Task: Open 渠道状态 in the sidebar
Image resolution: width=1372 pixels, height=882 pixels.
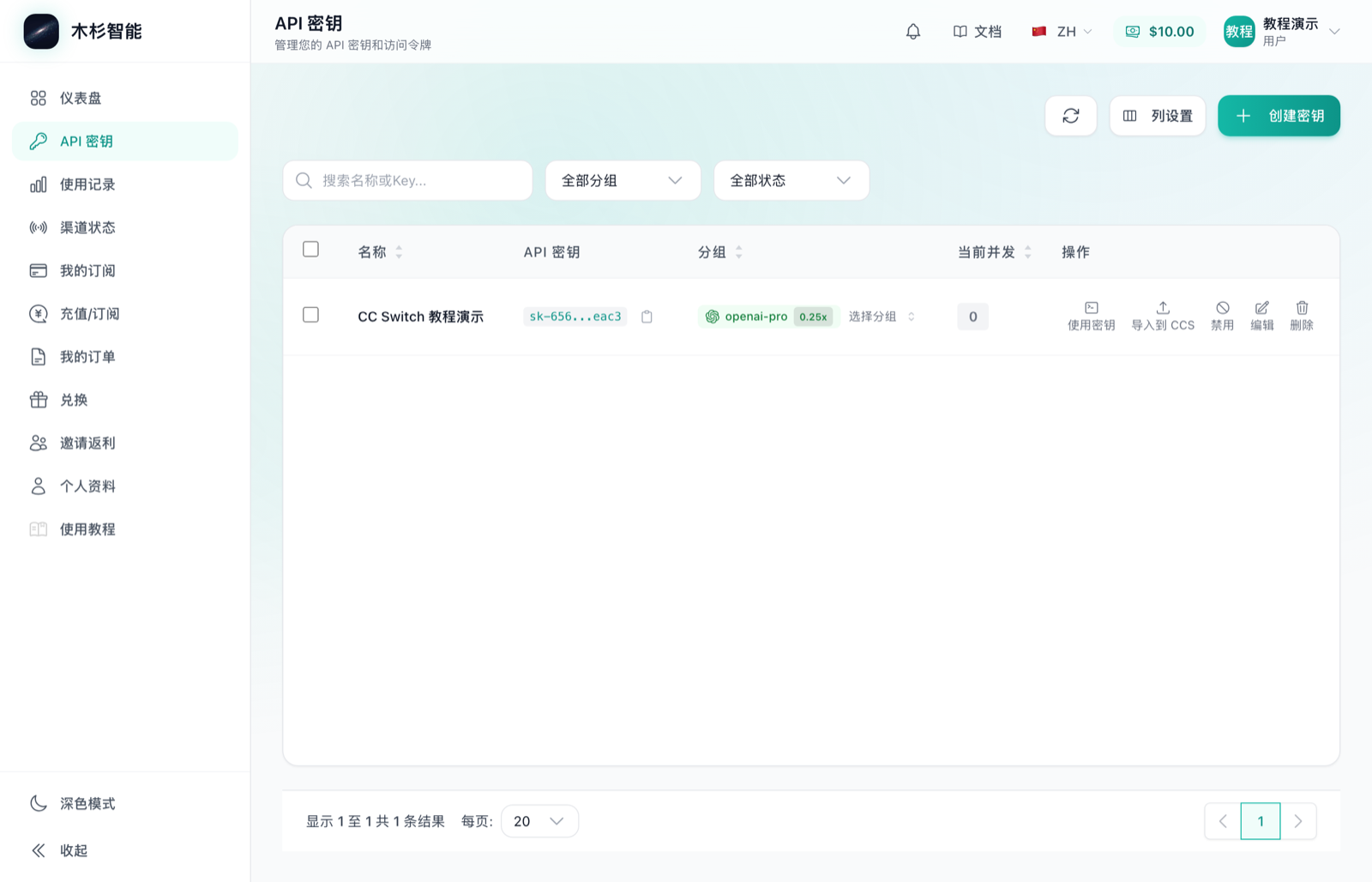Action: tap(125, 227)
